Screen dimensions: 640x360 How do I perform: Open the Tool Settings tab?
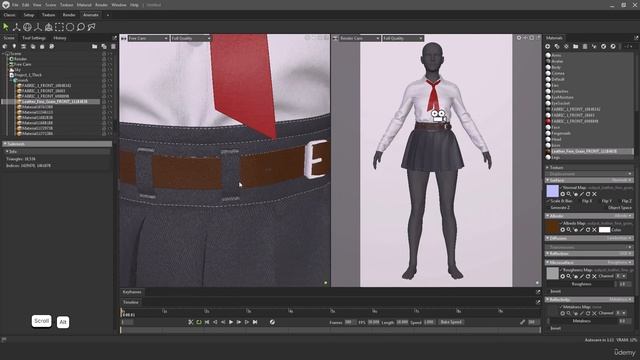[34, 38]
